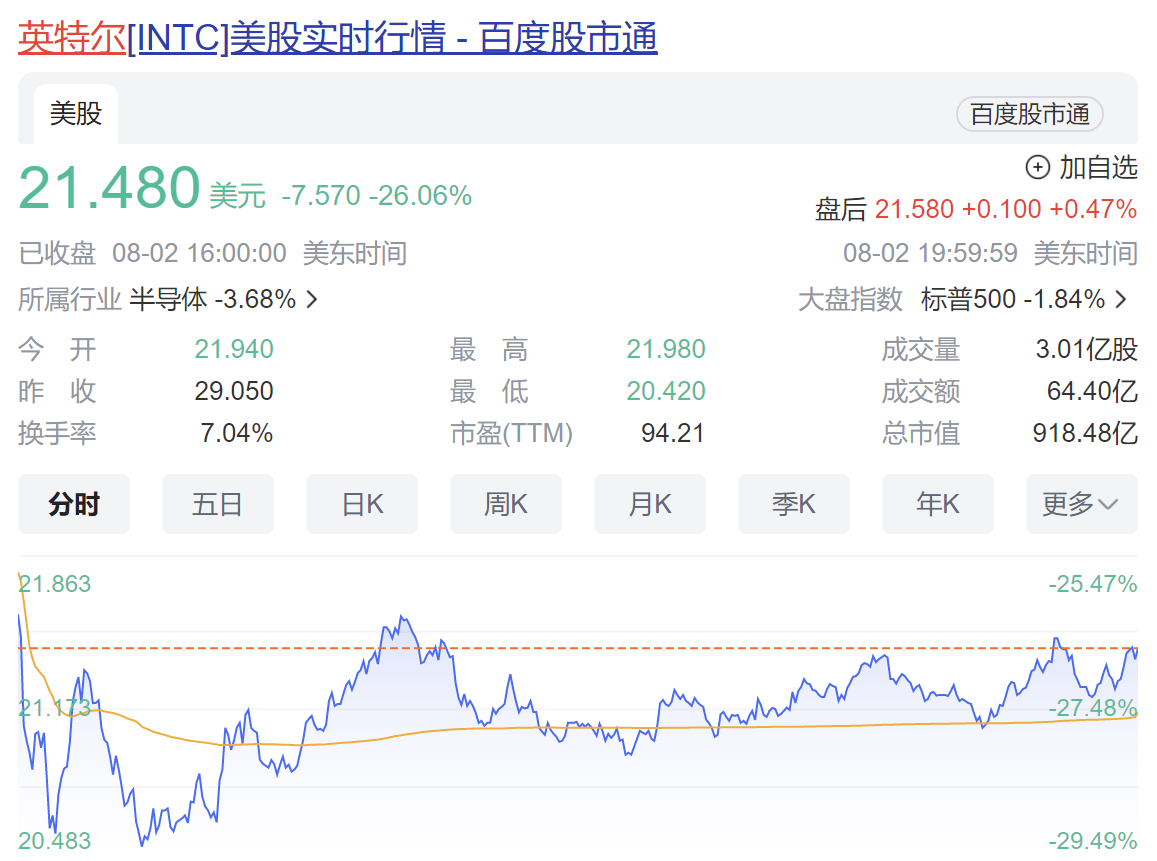Switch to the 季K chart tab
Image resolution: width=1157 pixels, height=861 pixels.
pyautogui.click(x=794, y=504)
